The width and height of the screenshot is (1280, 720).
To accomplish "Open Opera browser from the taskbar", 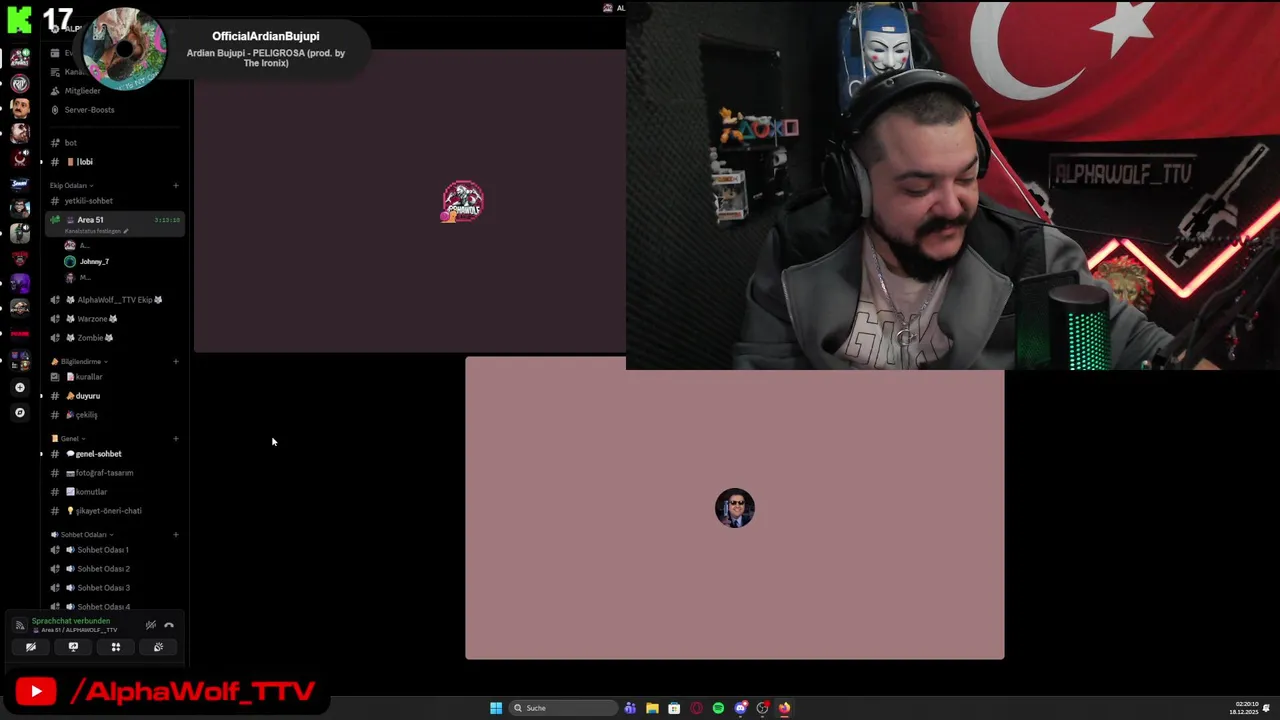I will click(696, 708).
